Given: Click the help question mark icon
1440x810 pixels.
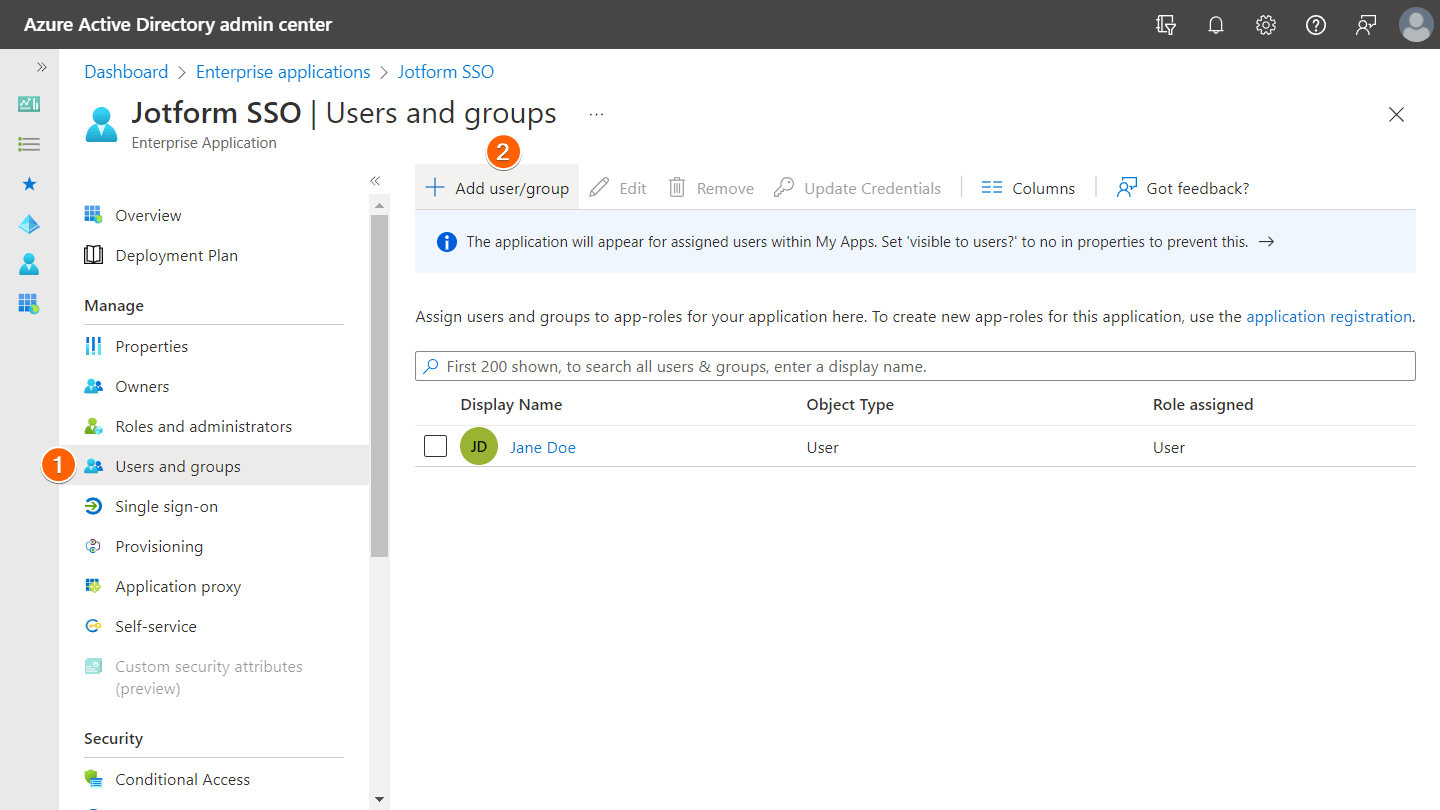Looking at the screenshot, I should (x=1316, y=25).
